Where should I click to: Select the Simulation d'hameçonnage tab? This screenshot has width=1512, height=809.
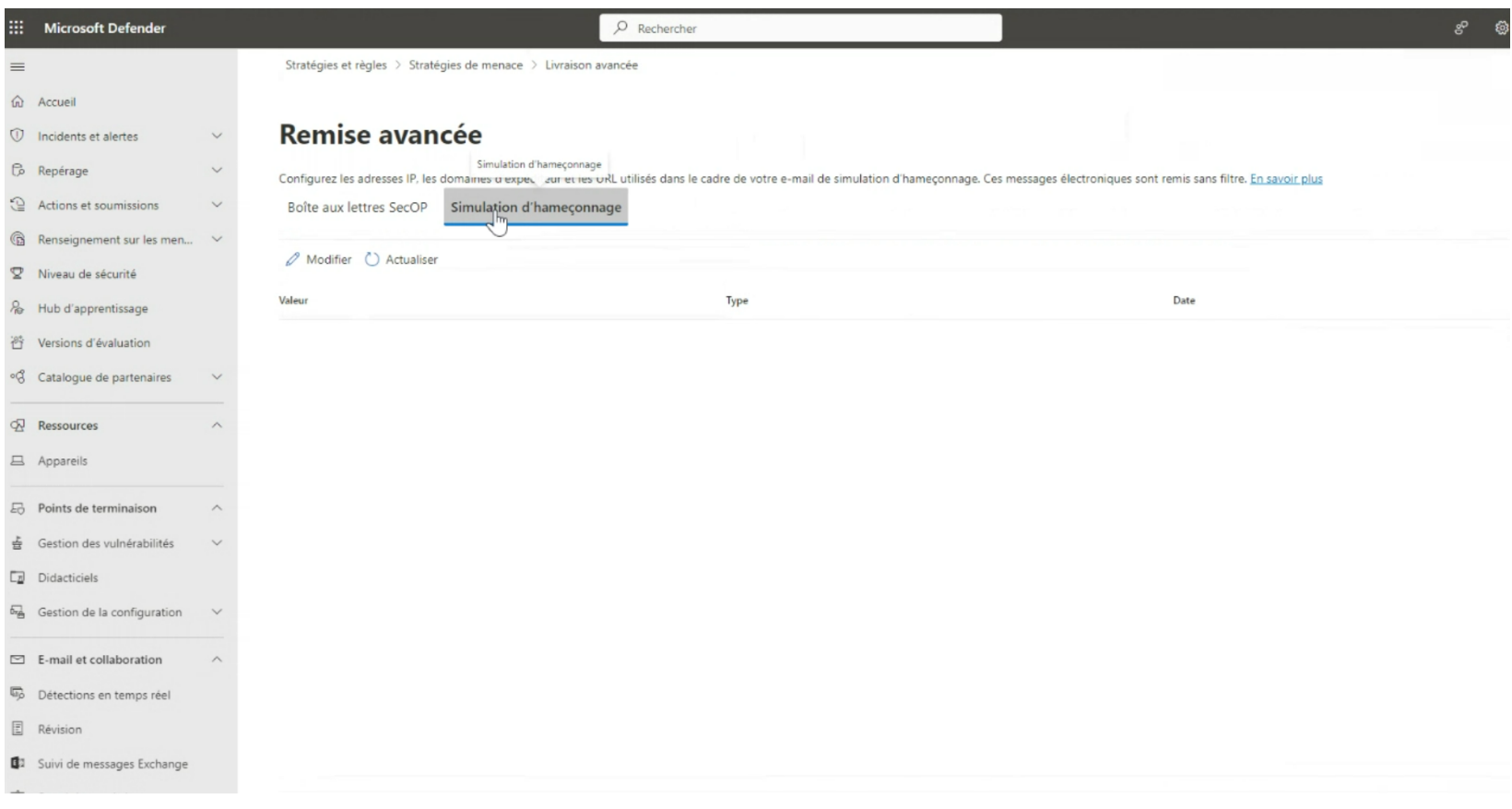point(536,208)
